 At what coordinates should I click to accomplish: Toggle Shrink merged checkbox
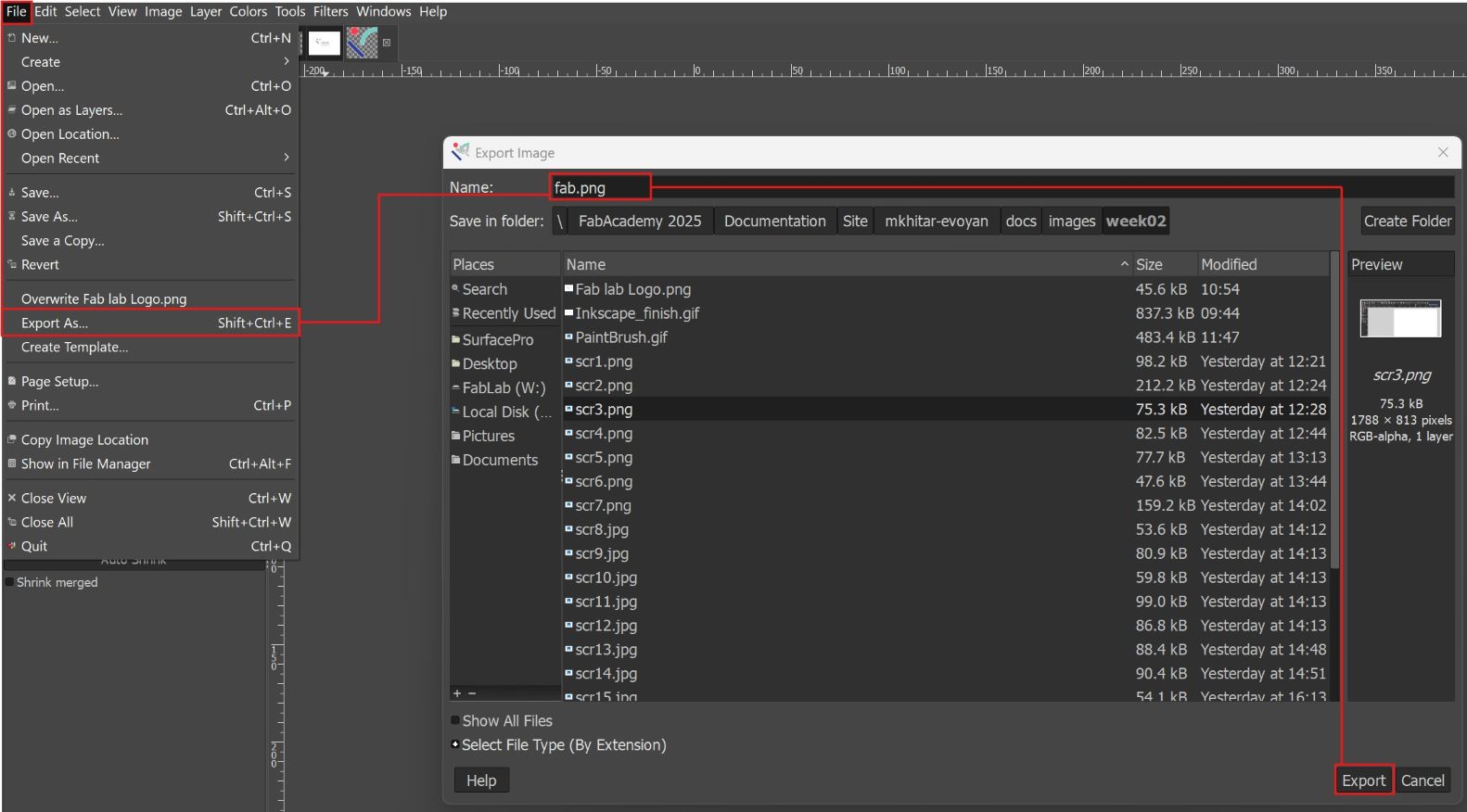coord(10,582)
